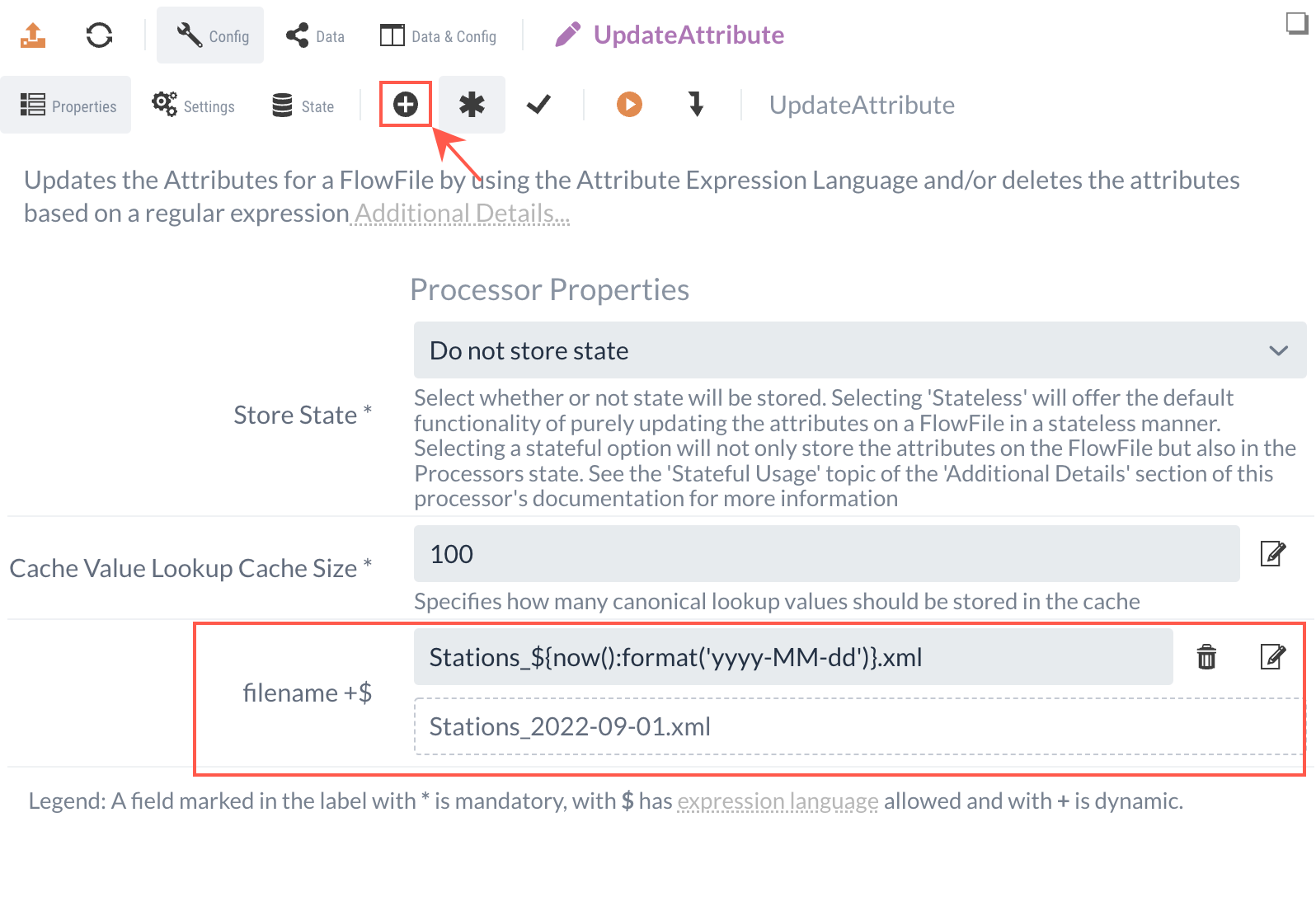Click the checkmark validation icon
Viewport: 1316px width, 897px height.
click(538, 105)
